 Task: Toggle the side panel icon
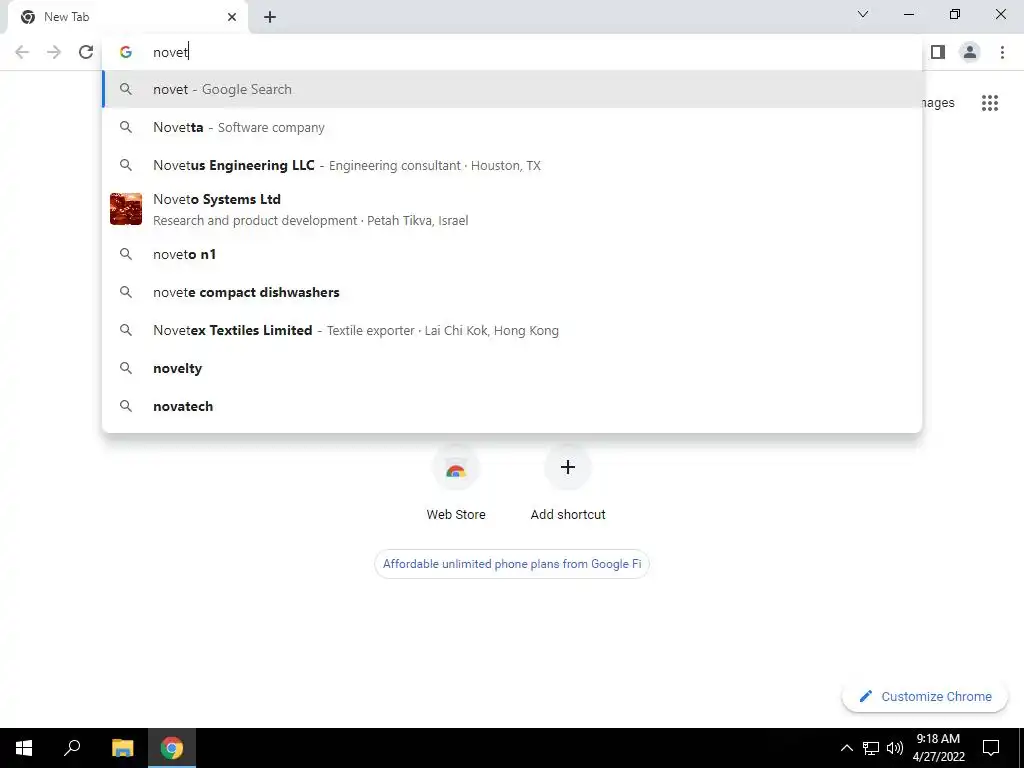click(938, 52)
